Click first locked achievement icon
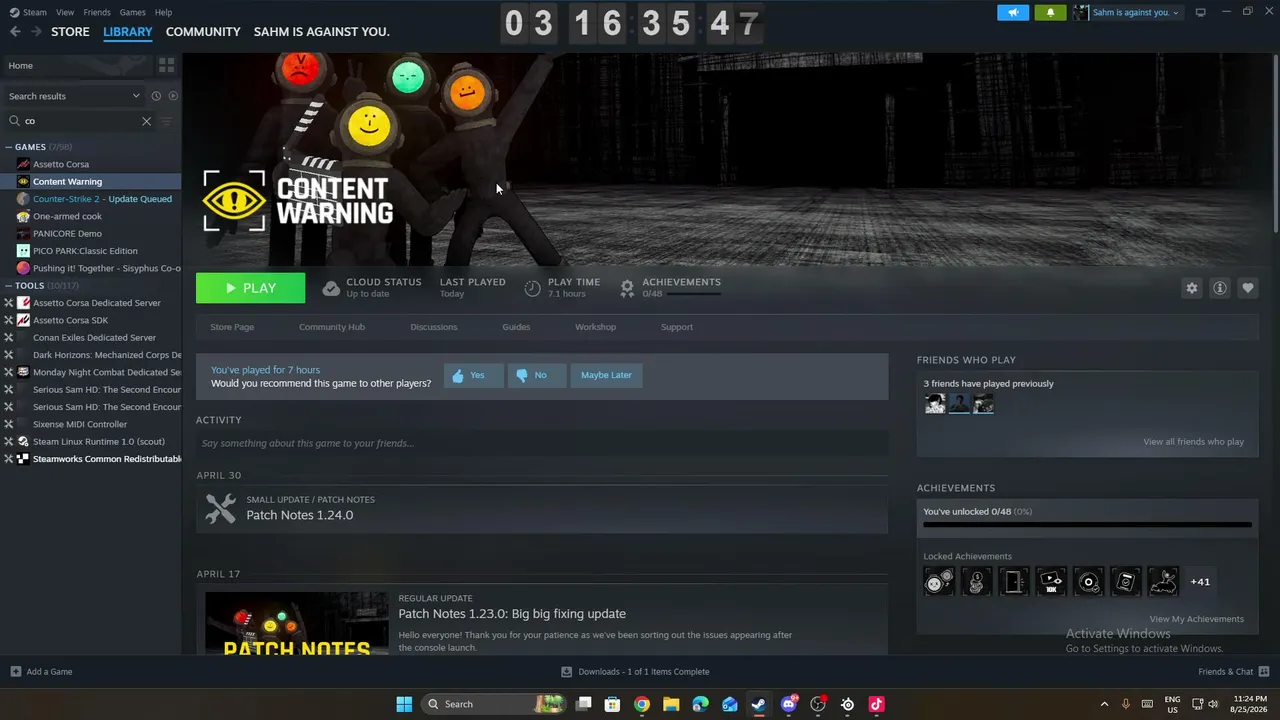1280x720 pixels. [x=939, y=581]
